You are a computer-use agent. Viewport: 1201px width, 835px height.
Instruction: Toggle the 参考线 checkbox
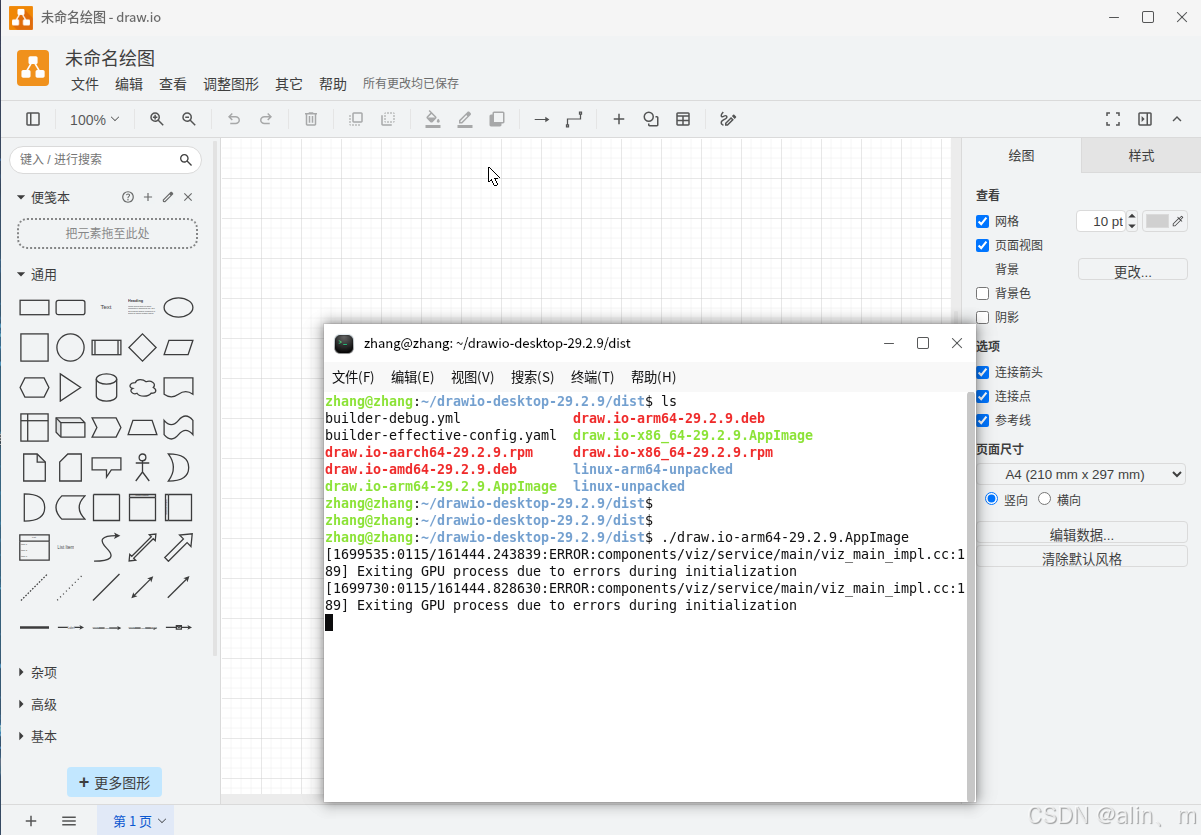click(983, 420)
